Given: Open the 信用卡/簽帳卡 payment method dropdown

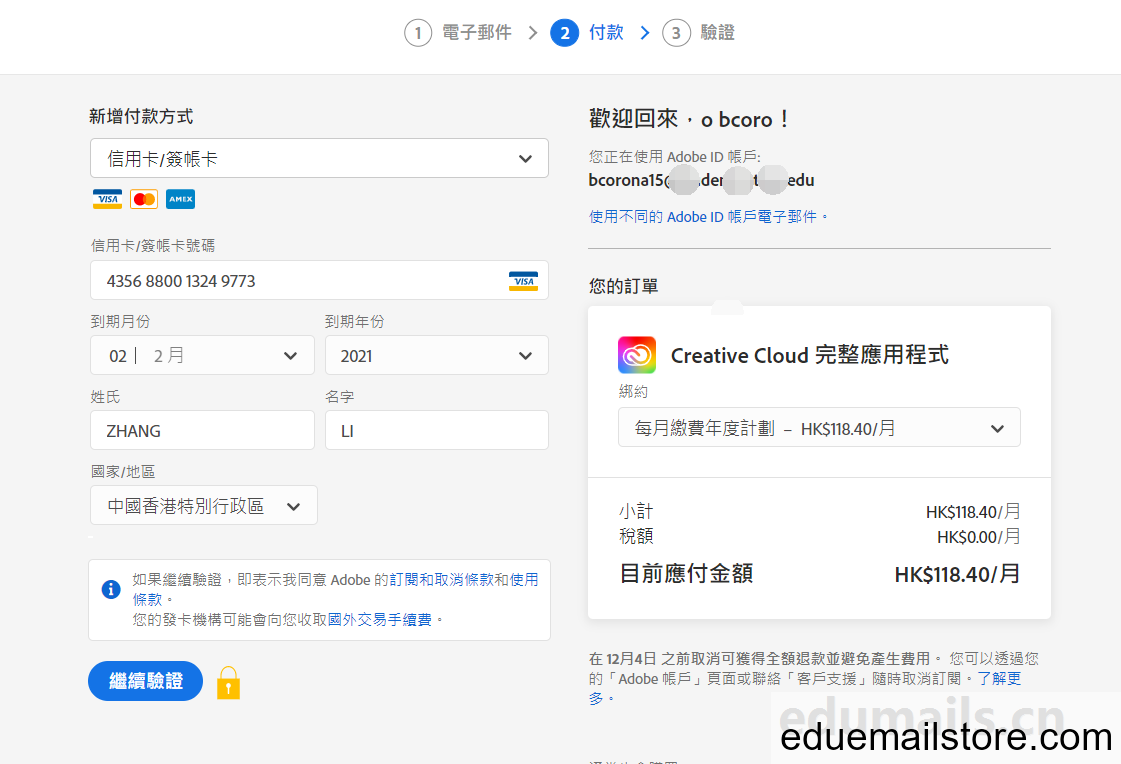Looking at the screenshot, I should [x=320, y=158].
